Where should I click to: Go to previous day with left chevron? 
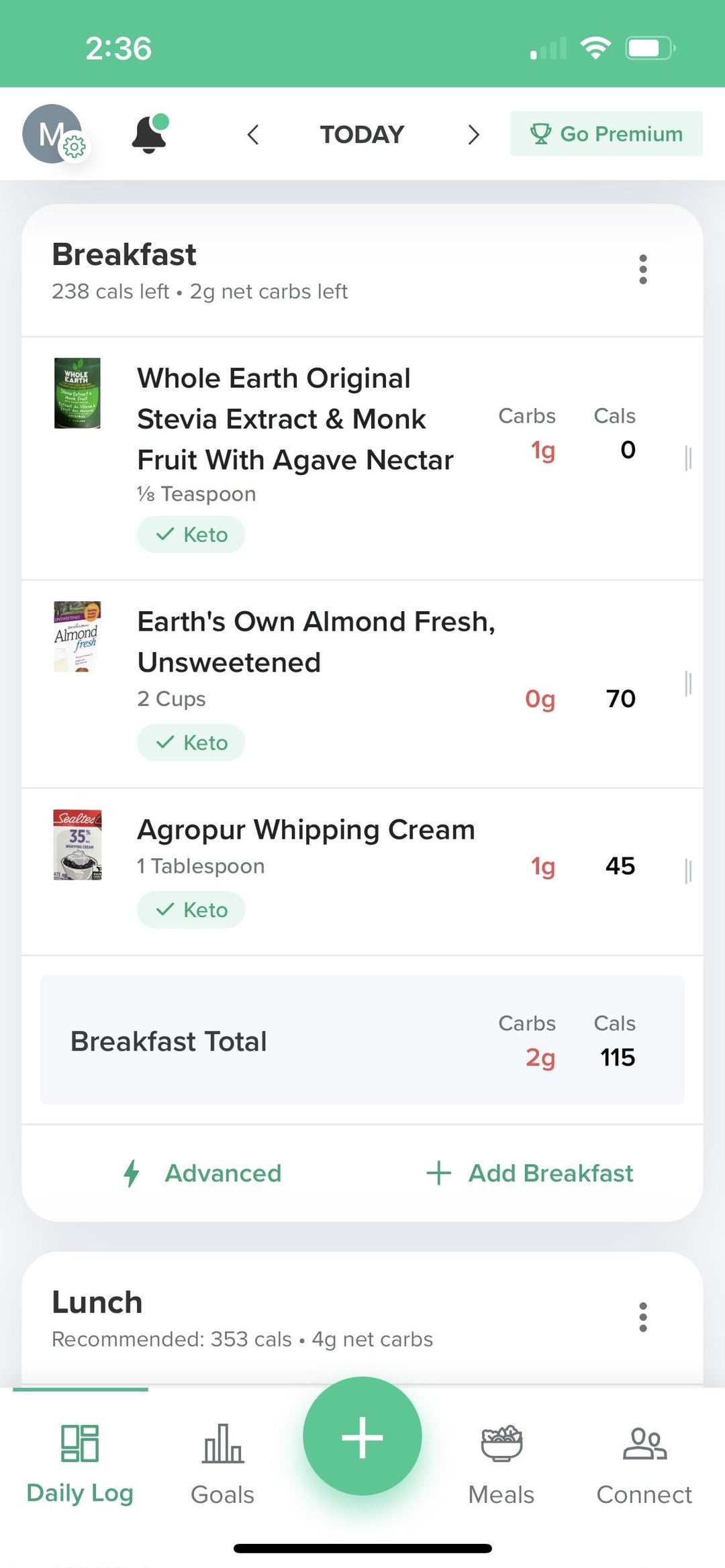pyautogui.click(x=253, y=135)
